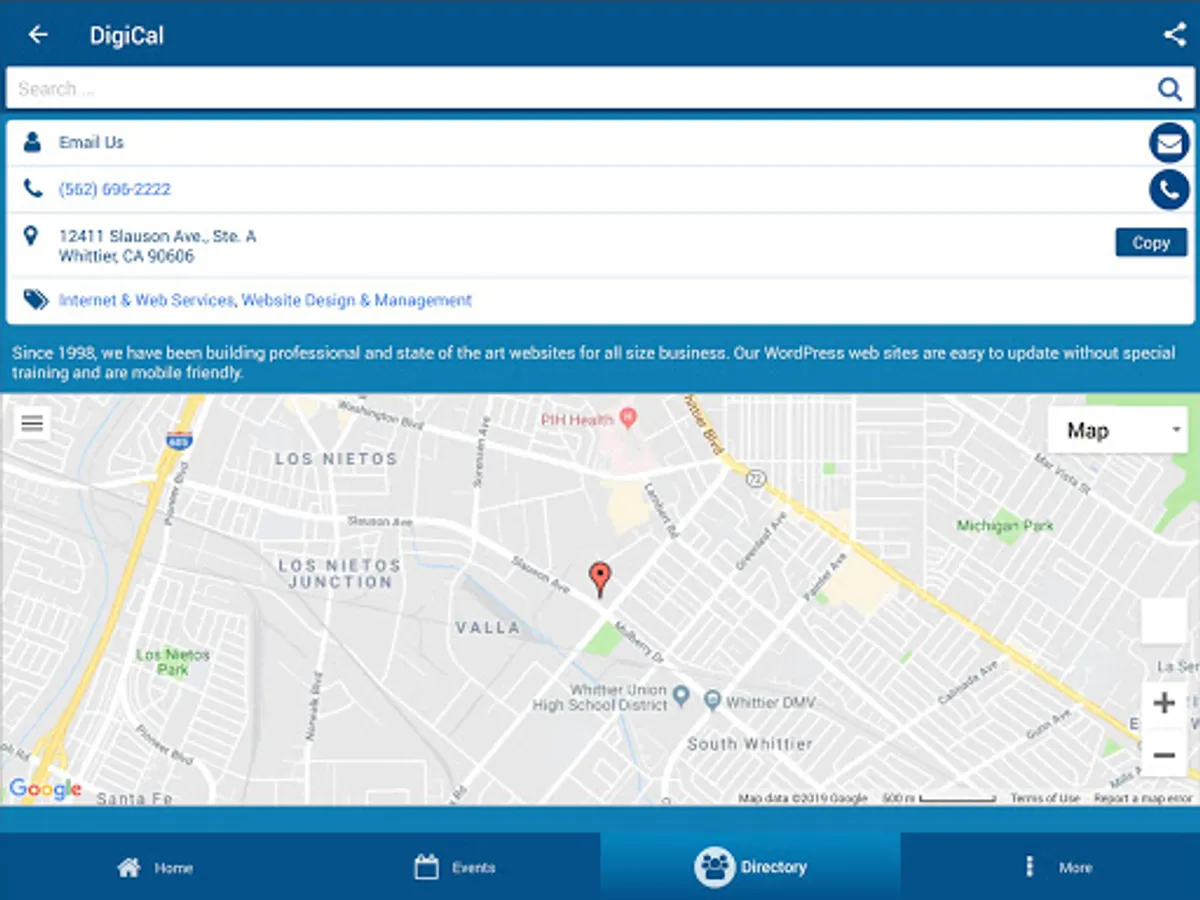Viewport: 1200px width, 900px height.
Task: Click the business description paragraph
Action: 594,363
